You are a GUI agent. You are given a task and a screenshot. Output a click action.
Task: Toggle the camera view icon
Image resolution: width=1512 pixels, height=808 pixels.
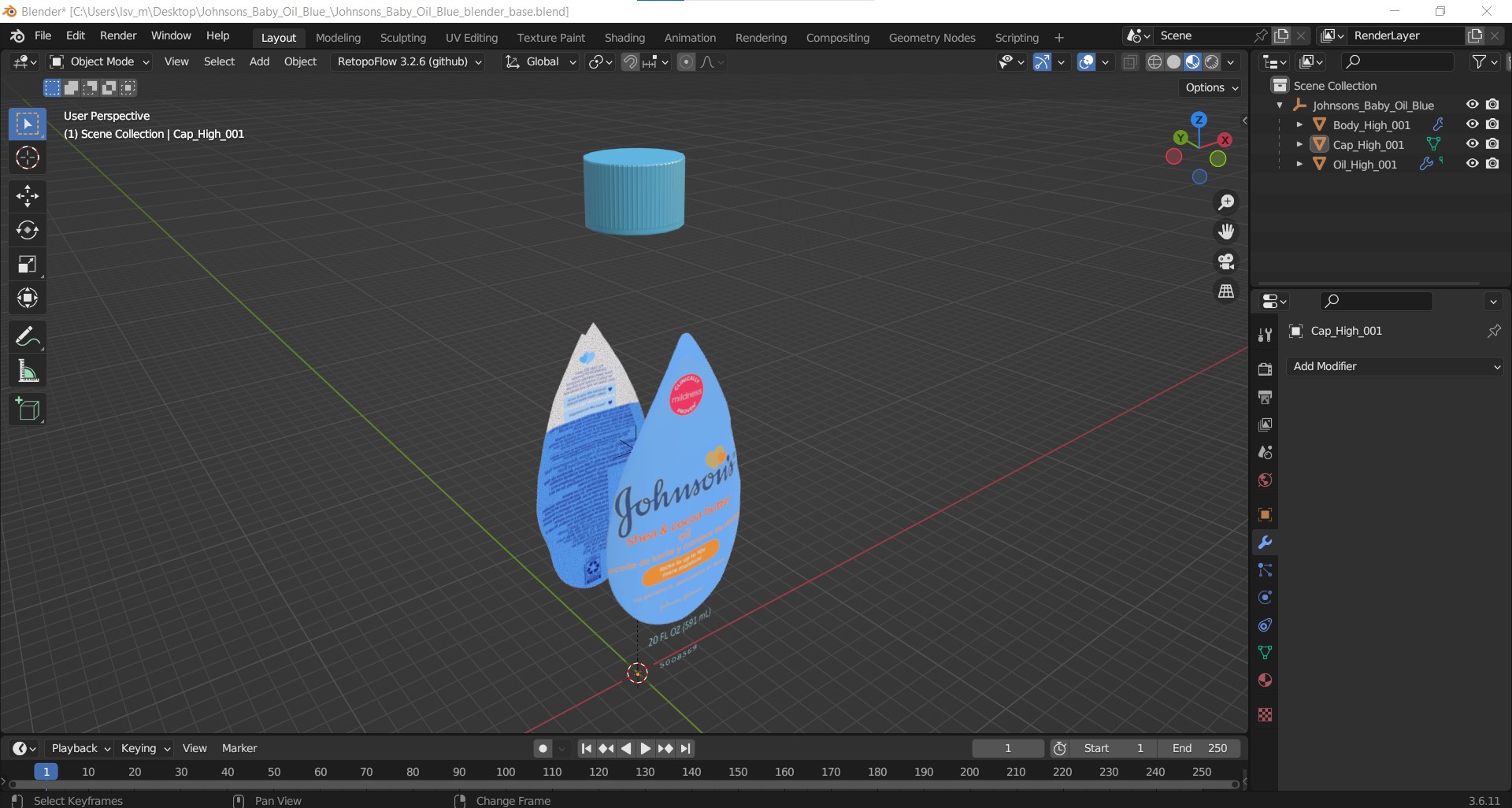[1226, 261]
